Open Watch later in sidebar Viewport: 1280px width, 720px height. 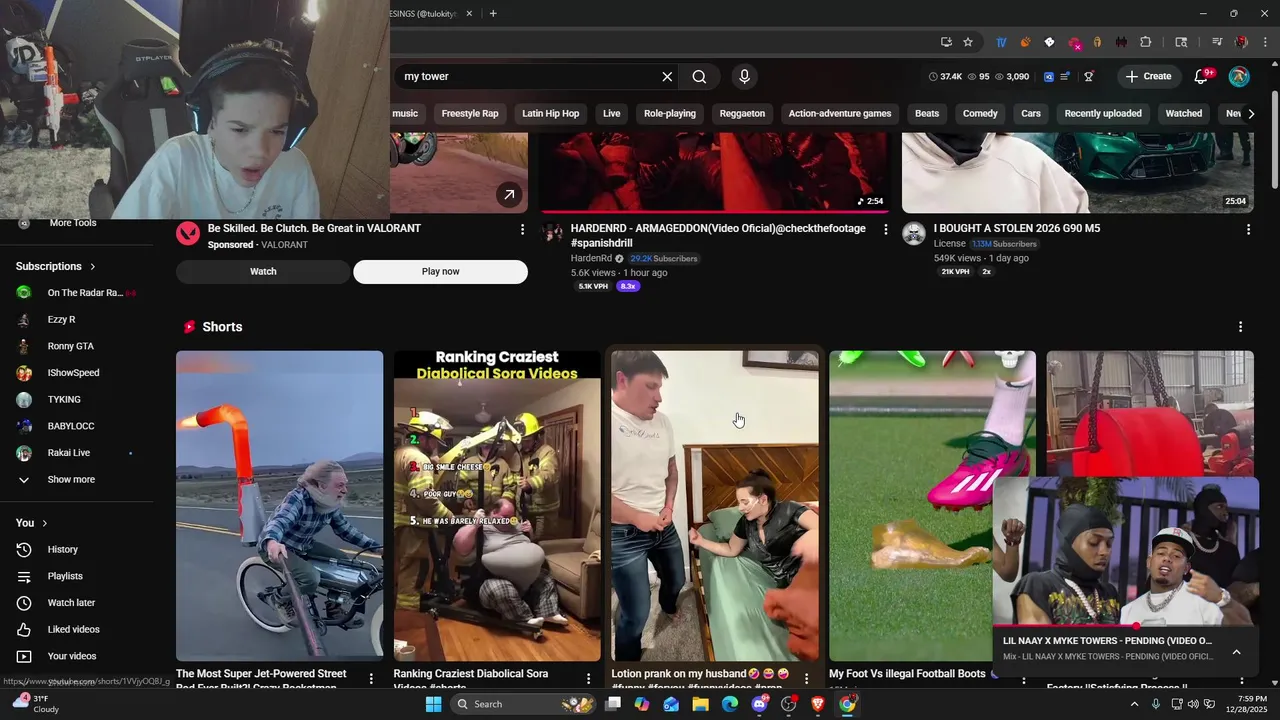pyautogui.click(x=70, y=603)
